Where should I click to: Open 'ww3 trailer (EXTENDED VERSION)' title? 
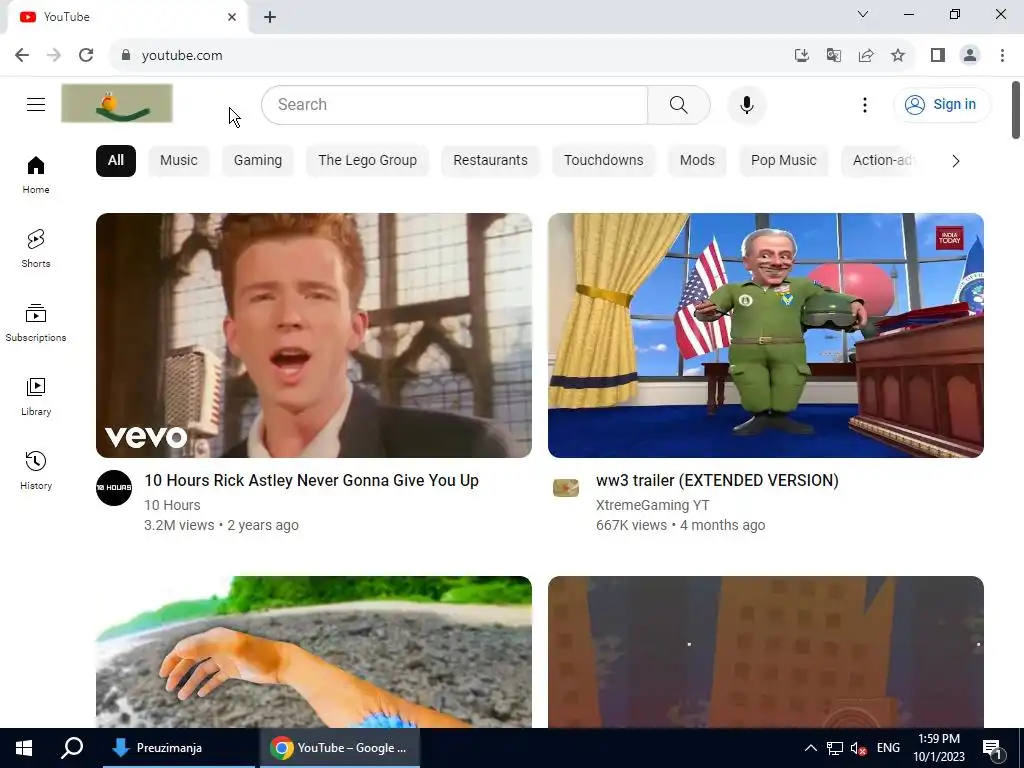coord(717,481)
